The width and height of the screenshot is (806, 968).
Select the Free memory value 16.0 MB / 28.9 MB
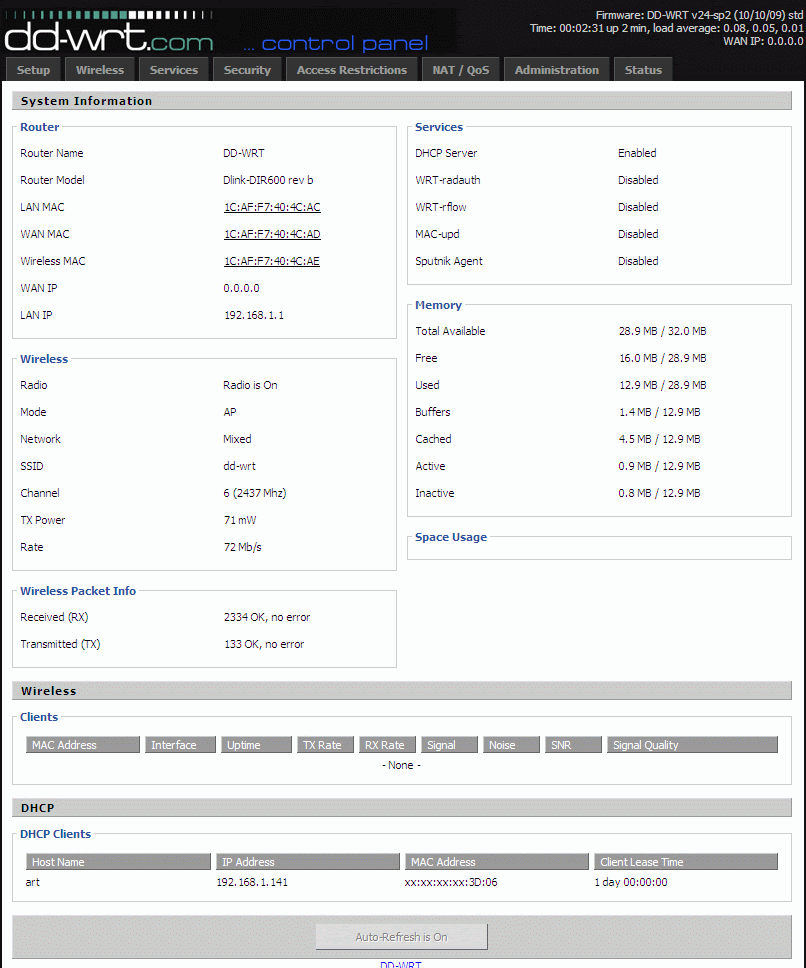point(663,359)
